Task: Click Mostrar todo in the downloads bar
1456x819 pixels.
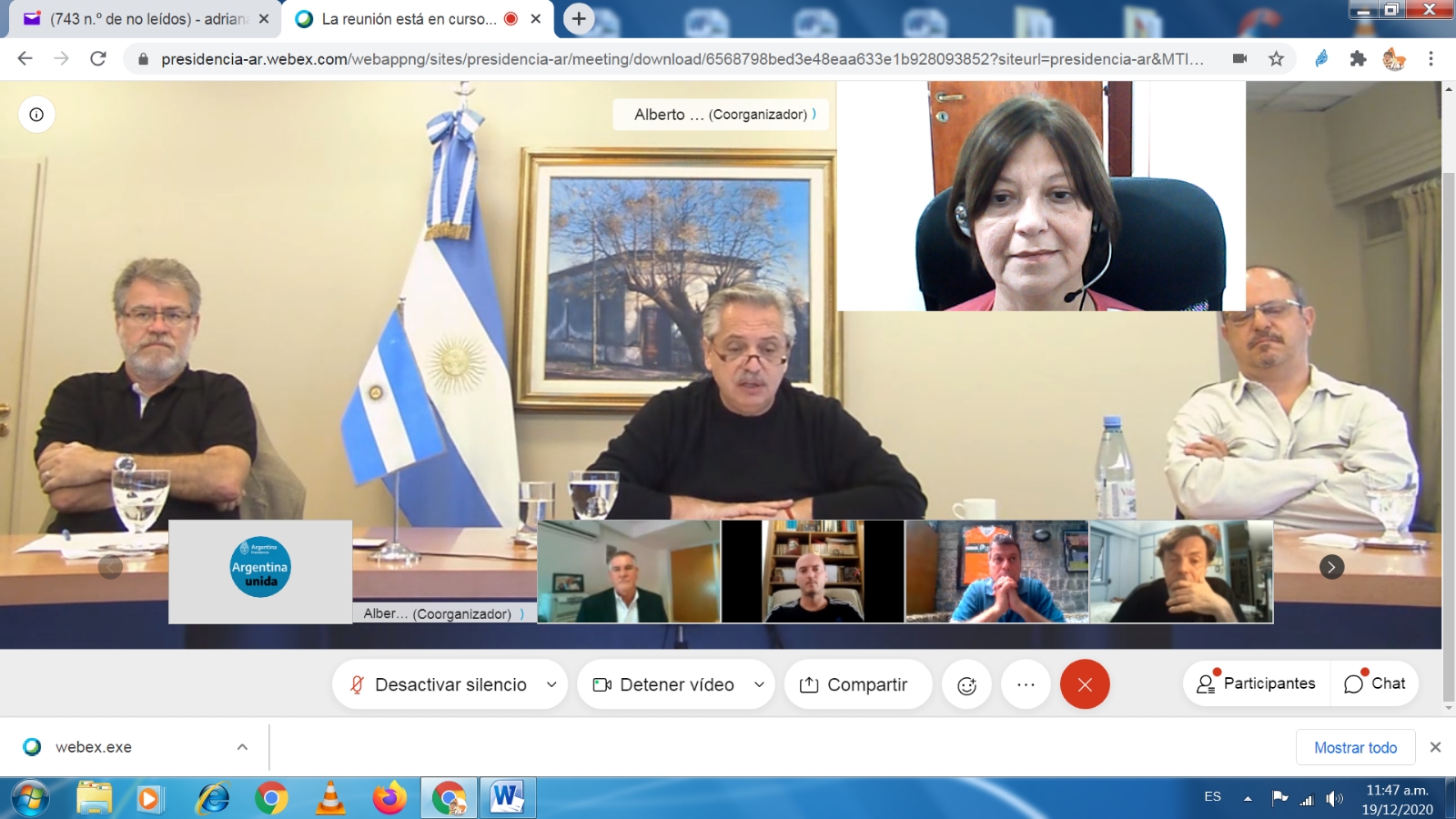Action: coord(1355,747)
